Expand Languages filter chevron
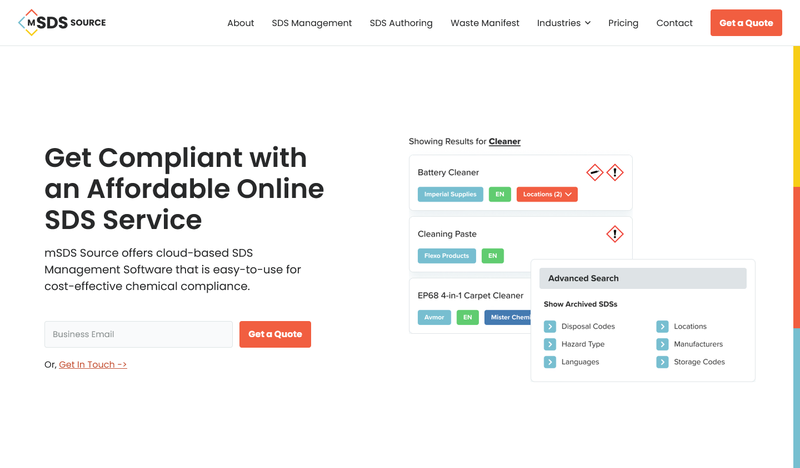Viewport: 800px width, 468px height. click(549, 362)
